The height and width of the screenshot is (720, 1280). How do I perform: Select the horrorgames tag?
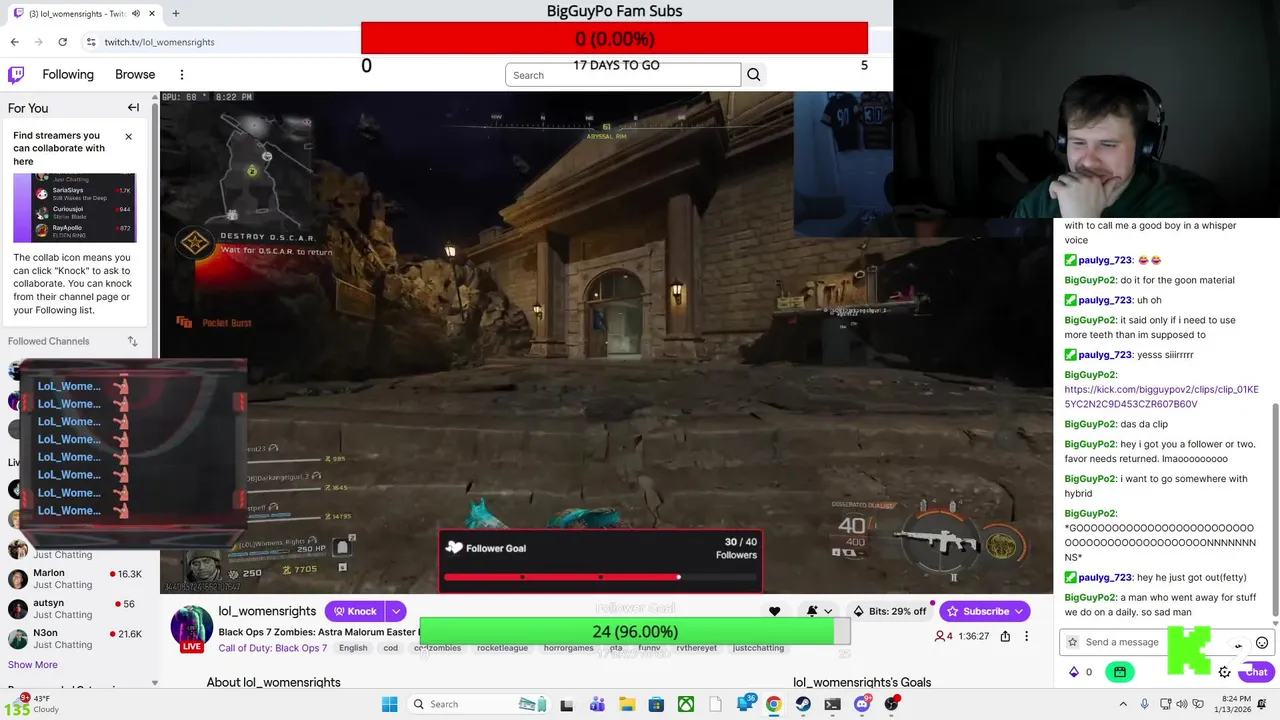[569, 648]
